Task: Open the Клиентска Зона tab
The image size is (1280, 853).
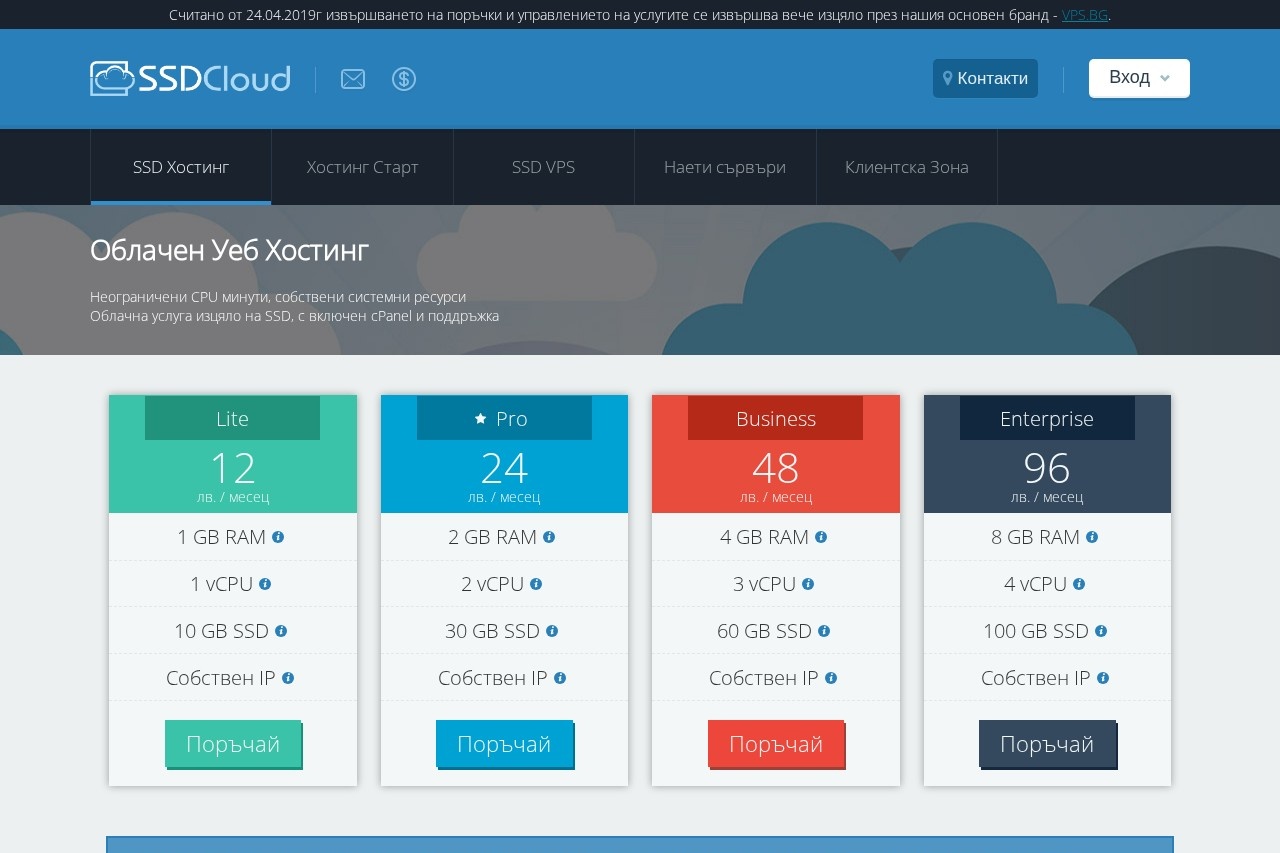Action: point(907,167)
